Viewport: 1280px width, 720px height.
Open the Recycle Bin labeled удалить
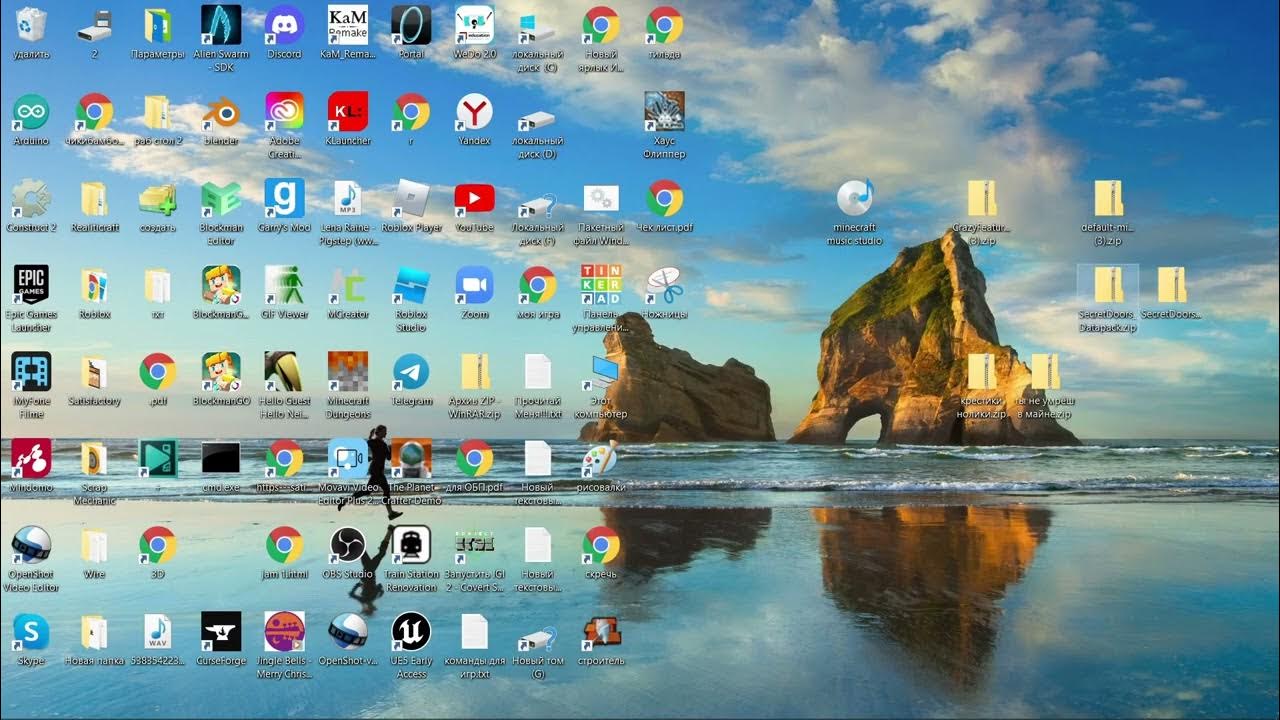(x=31, y=25)
